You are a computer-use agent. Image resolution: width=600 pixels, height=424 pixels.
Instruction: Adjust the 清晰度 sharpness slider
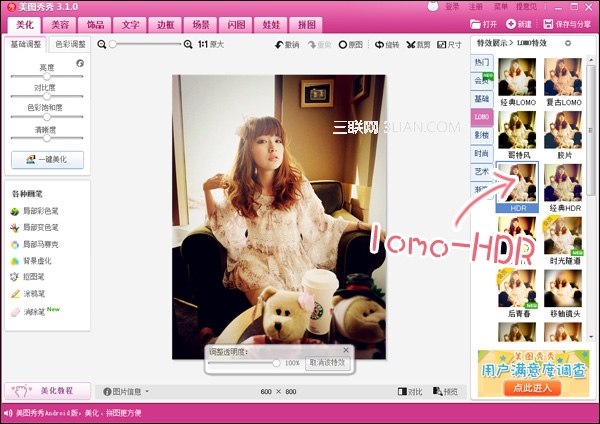click(x=47, y=138)
